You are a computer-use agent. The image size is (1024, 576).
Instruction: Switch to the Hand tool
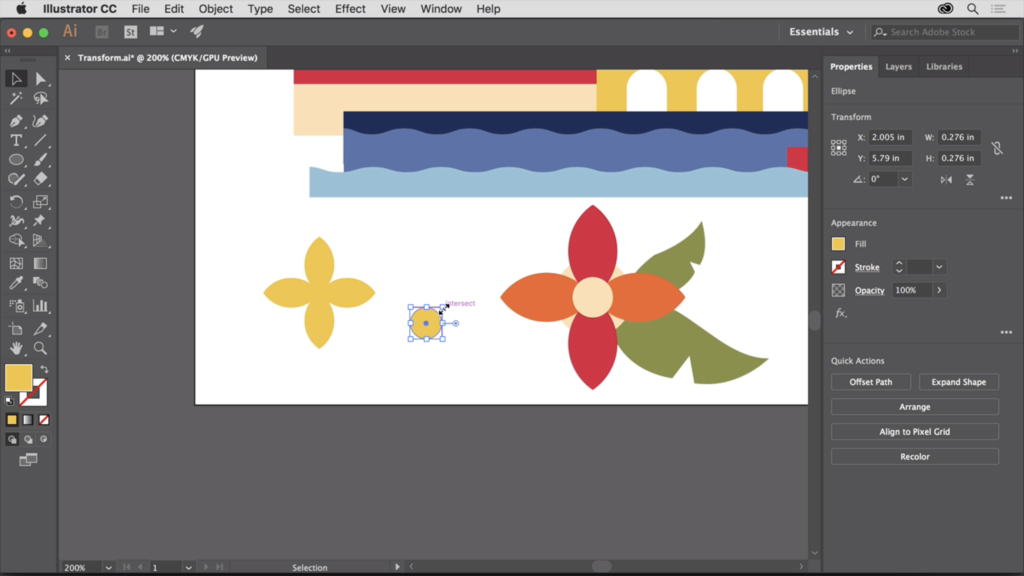pyautogui.click(x=16, y=349)
